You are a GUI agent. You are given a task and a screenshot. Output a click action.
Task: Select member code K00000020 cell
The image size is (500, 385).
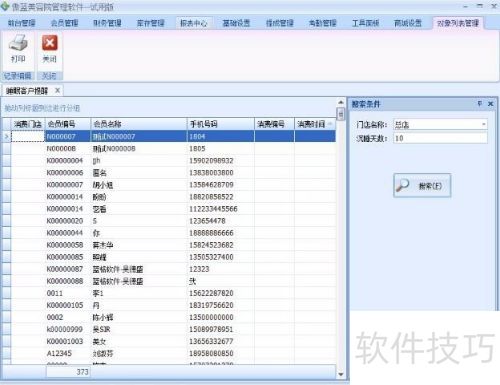68,221
